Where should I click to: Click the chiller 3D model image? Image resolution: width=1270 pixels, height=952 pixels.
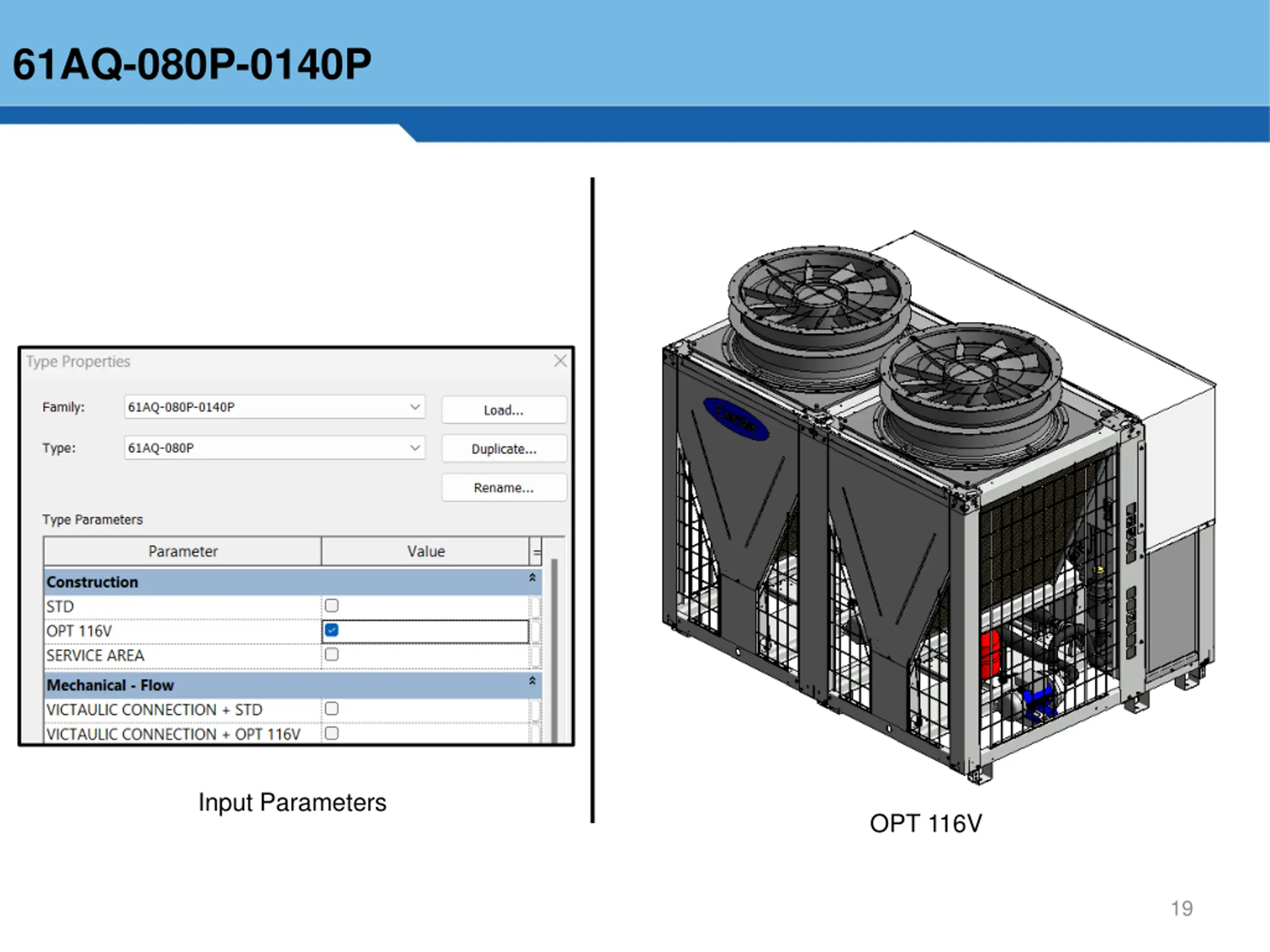(x=938, y=507)
